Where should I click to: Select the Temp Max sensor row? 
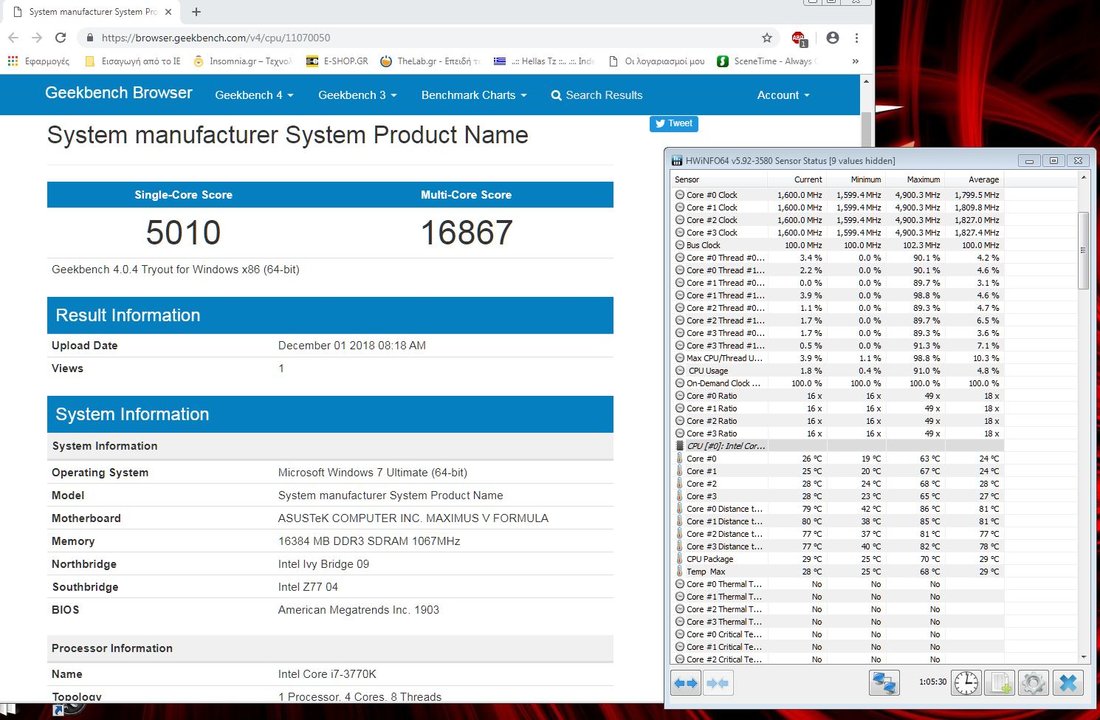(x=838, y=572)
